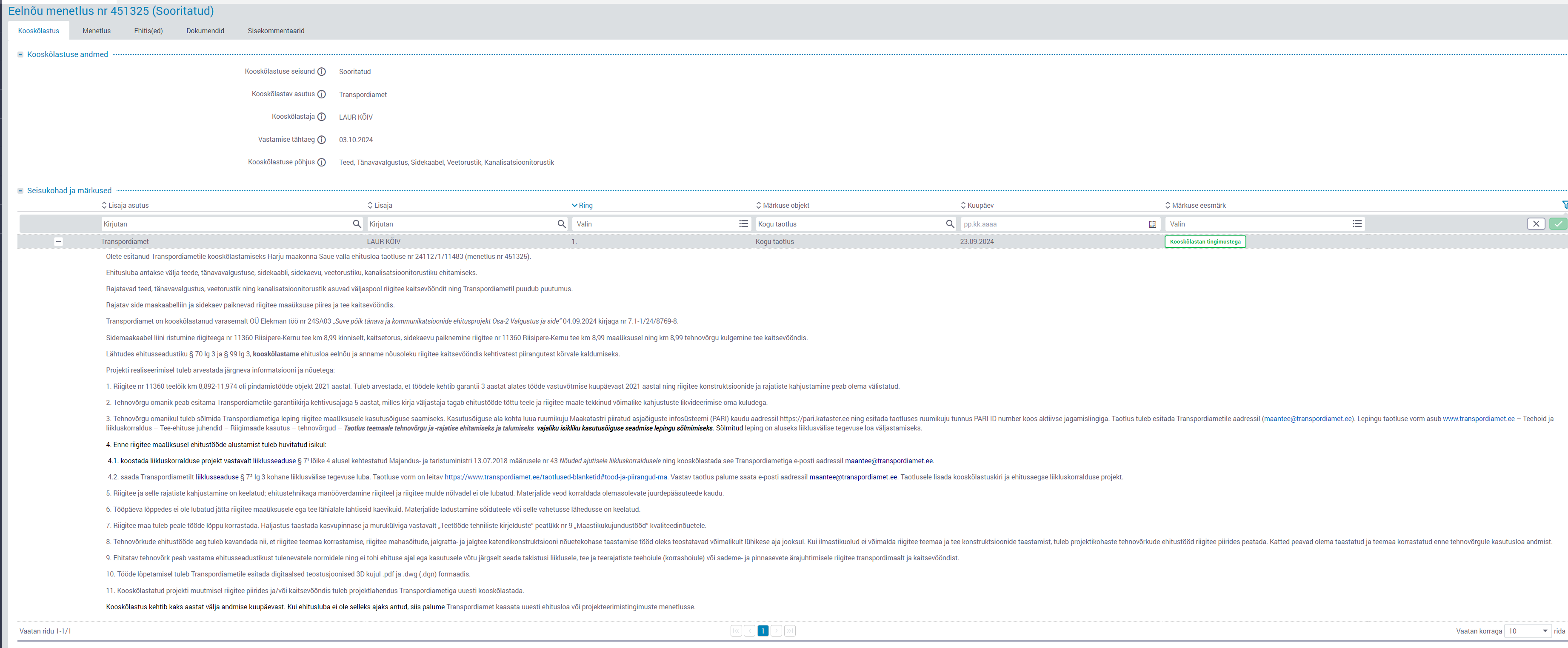Viewport: 1568px width, 648px height.
Task: Sort by Märkuse eesmärk column
Action: tap(1196, 205)
